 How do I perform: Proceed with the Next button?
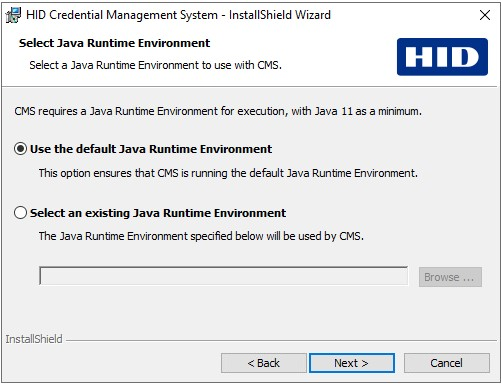click(352, 363)
